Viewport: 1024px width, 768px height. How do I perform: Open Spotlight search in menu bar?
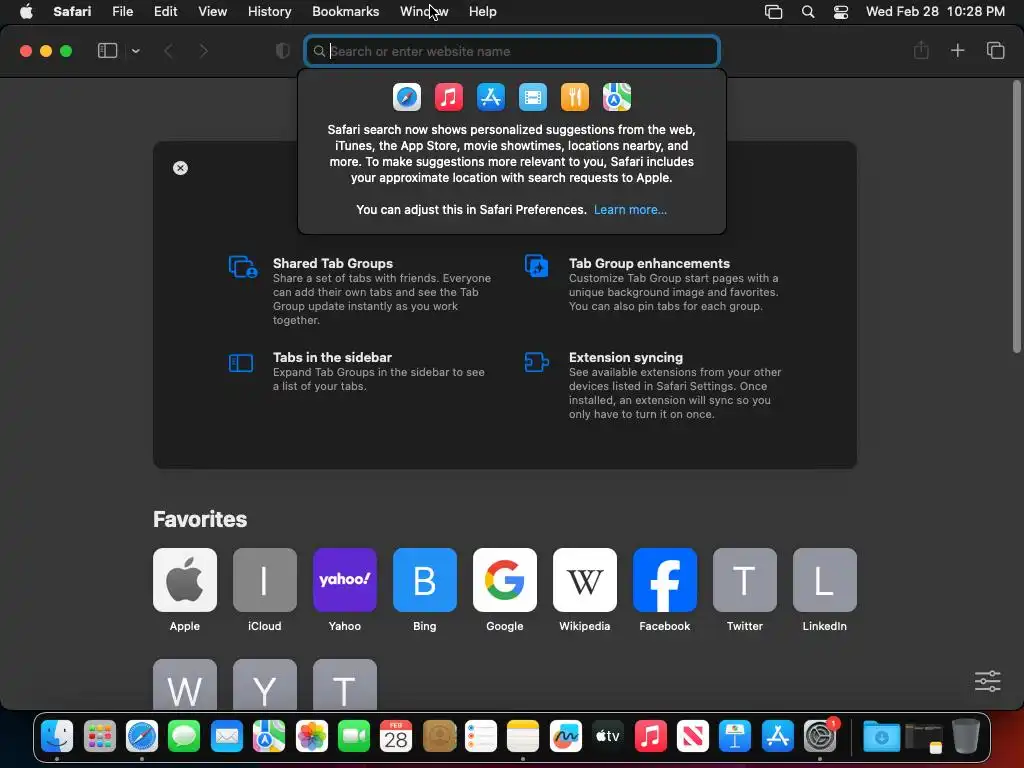(808, 12)
